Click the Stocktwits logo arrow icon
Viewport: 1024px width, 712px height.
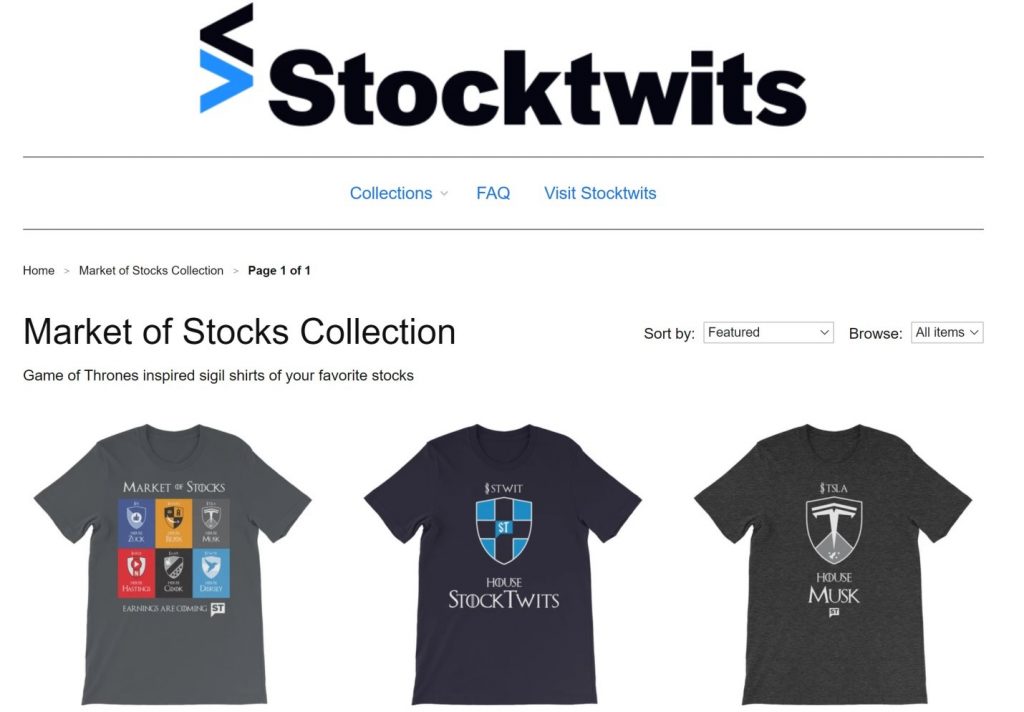226,57
